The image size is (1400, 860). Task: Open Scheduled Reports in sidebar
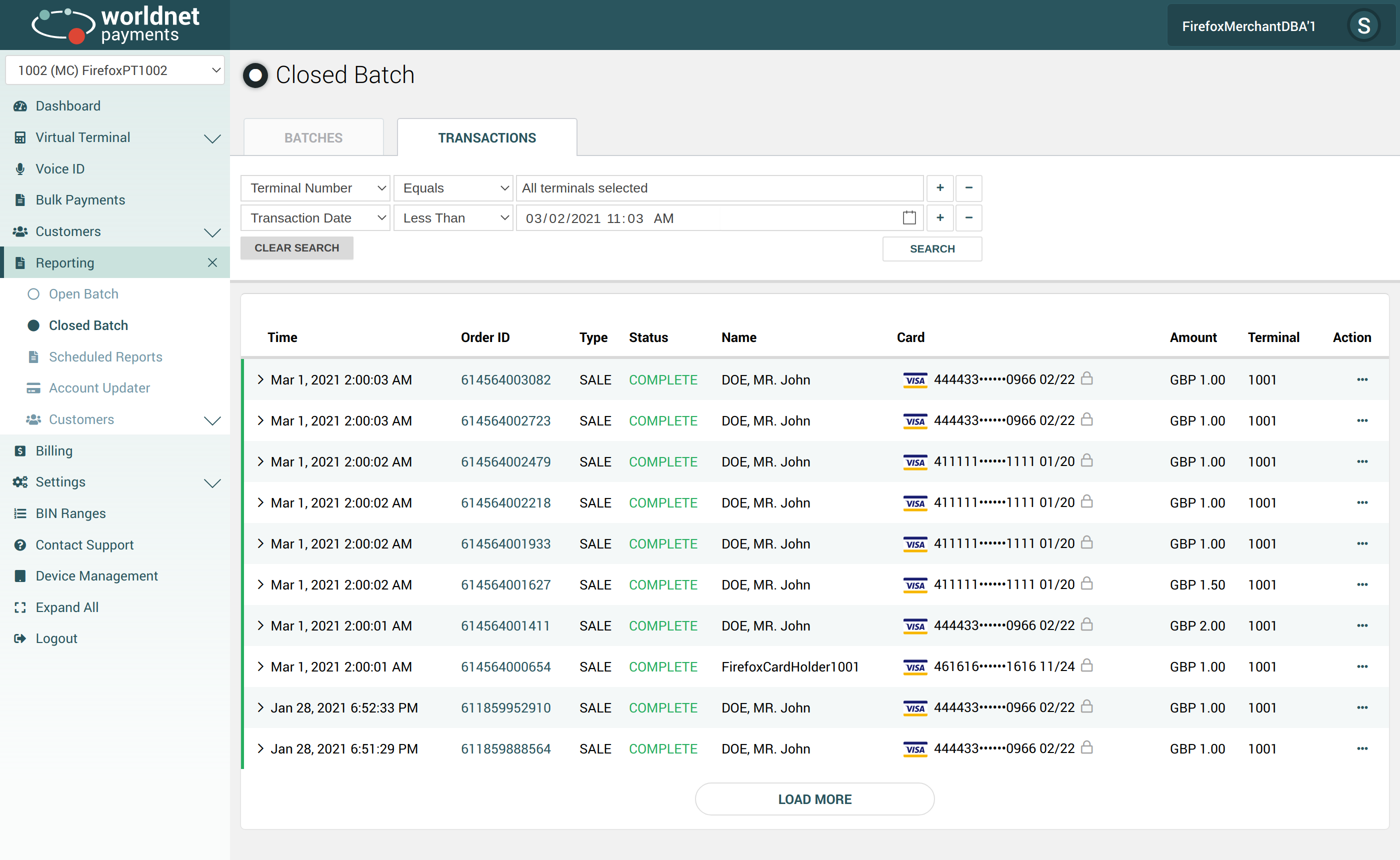tap(105, 356)
